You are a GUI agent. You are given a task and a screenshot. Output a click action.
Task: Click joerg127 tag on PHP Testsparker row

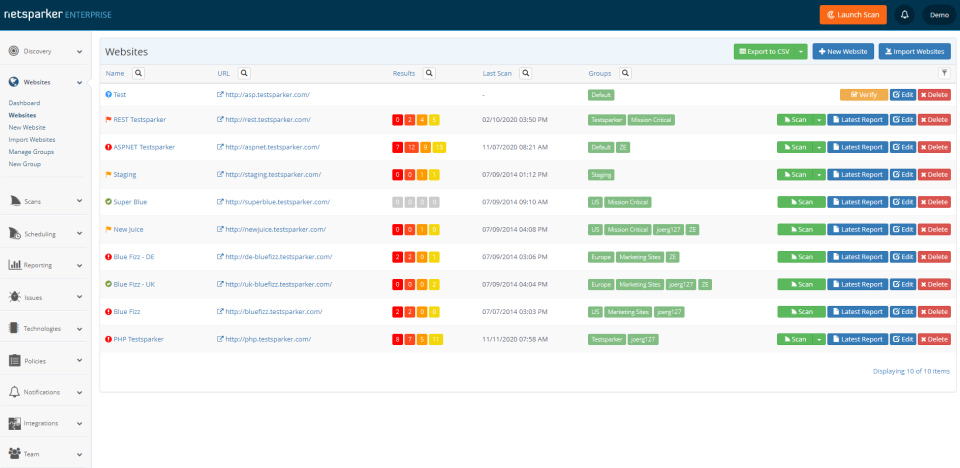pyautogui.click(x=643, y=339)
